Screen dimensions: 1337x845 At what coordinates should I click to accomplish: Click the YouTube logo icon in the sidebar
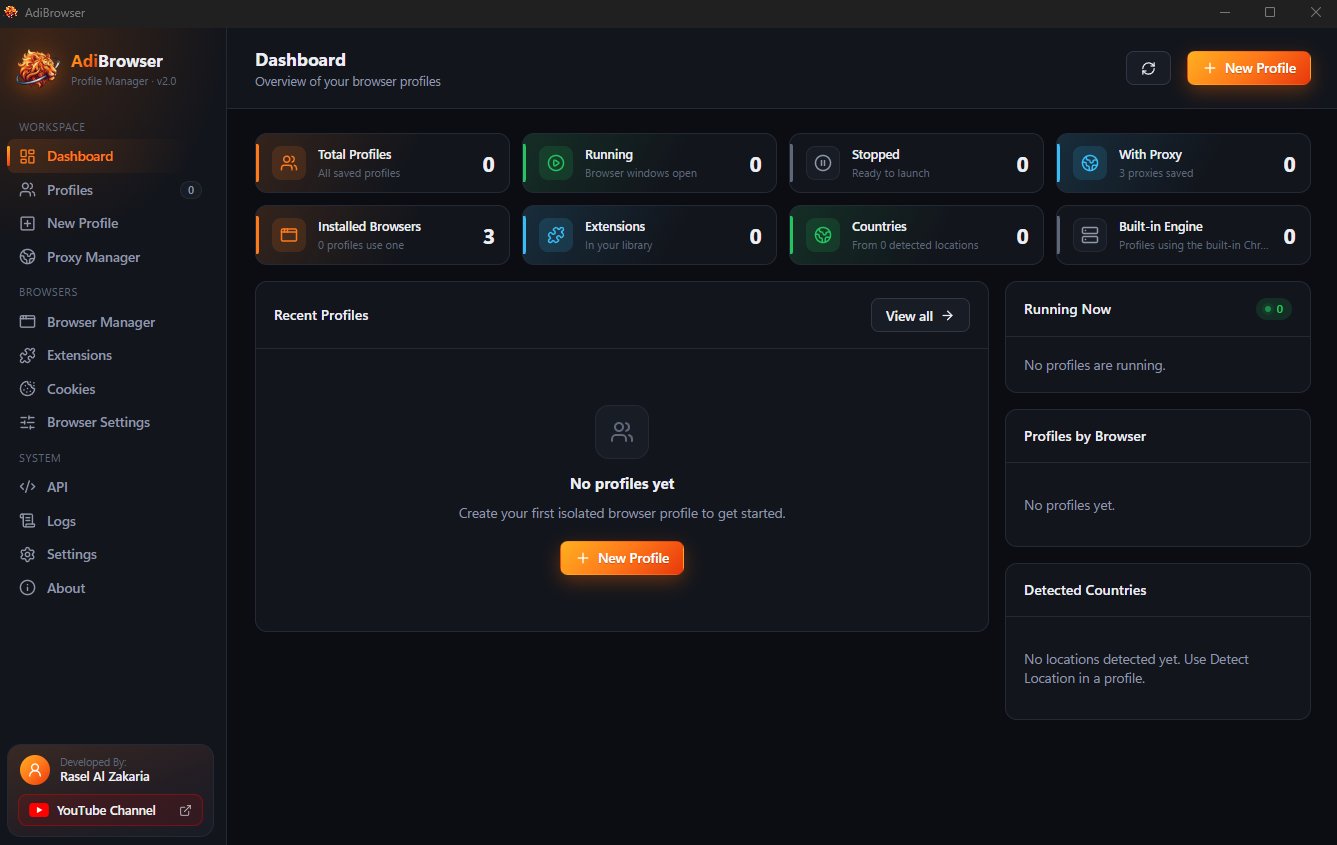pos(39,810)
